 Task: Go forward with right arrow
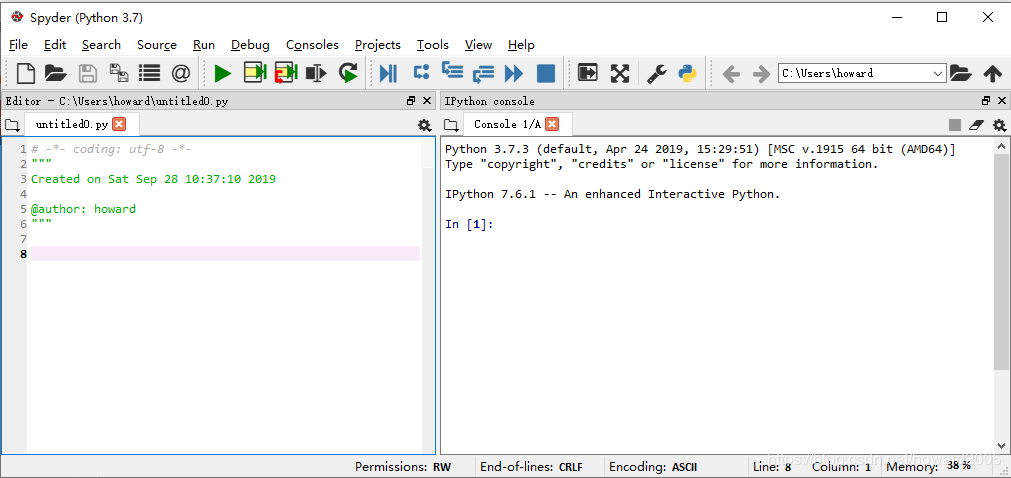(761, 74)
